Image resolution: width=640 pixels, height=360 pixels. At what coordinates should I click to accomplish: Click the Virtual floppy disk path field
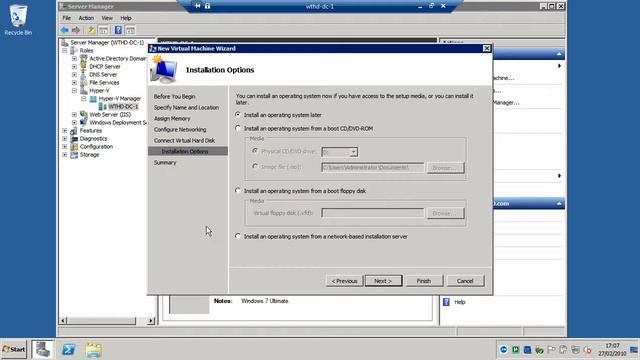tap(373, 213)
